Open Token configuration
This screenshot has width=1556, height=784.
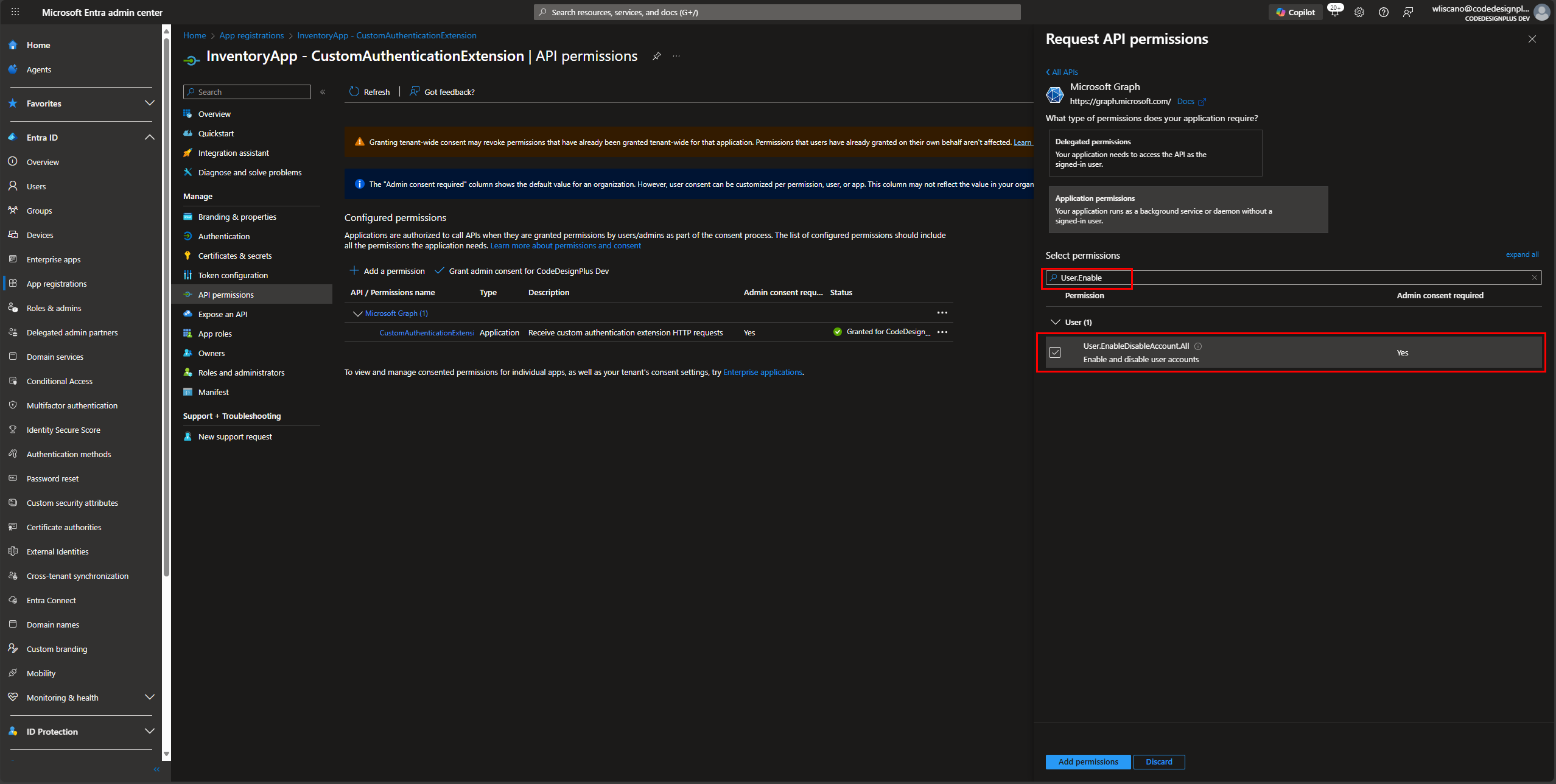click(x=233, y=275)
